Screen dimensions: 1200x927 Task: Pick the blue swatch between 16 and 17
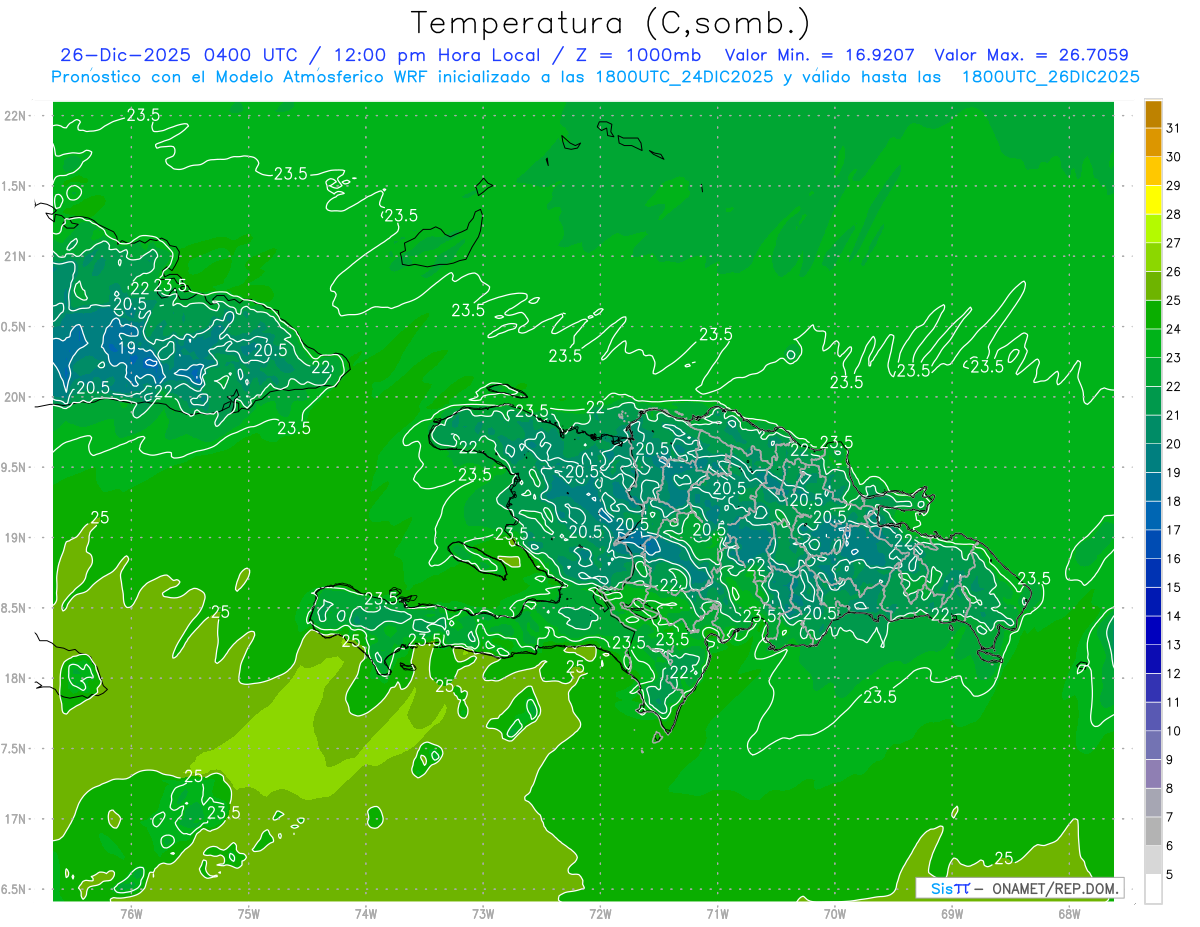pyautogui.click(x=1153, y=544)
